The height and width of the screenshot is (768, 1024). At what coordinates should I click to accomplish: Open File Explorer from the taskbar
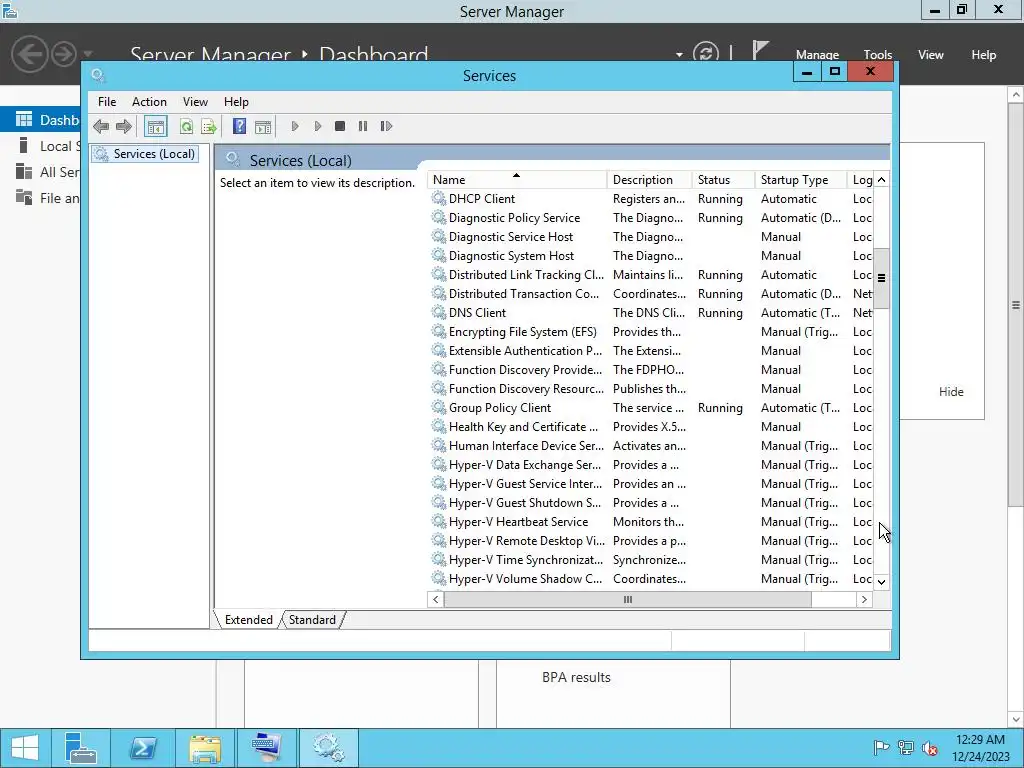click(205, 748)
